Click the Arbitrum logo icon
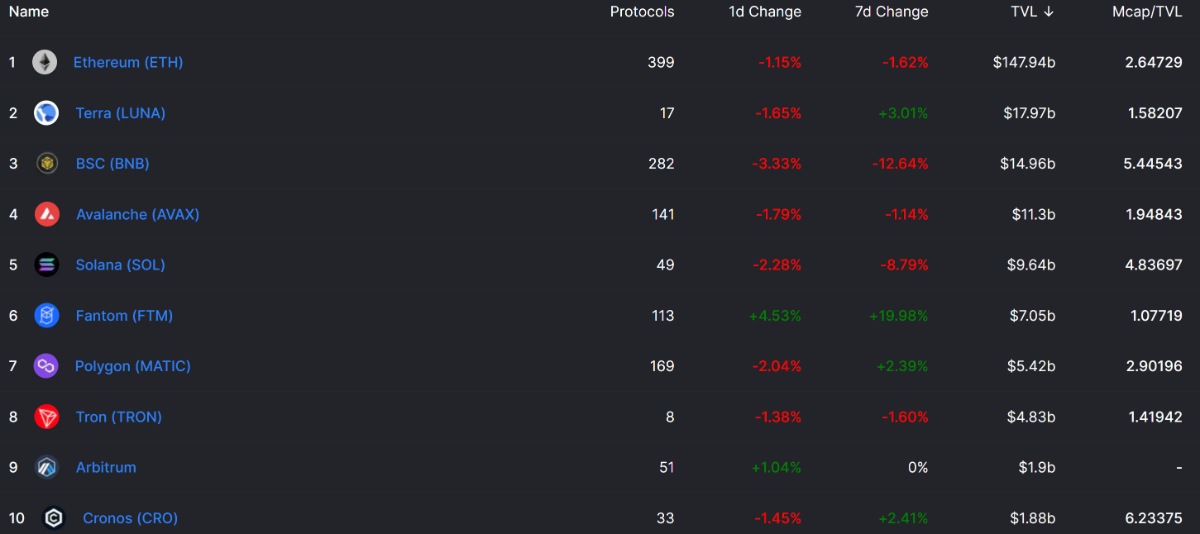This screenshot has width=1200, height=534. pyautogui.click(x=46, y=467)
